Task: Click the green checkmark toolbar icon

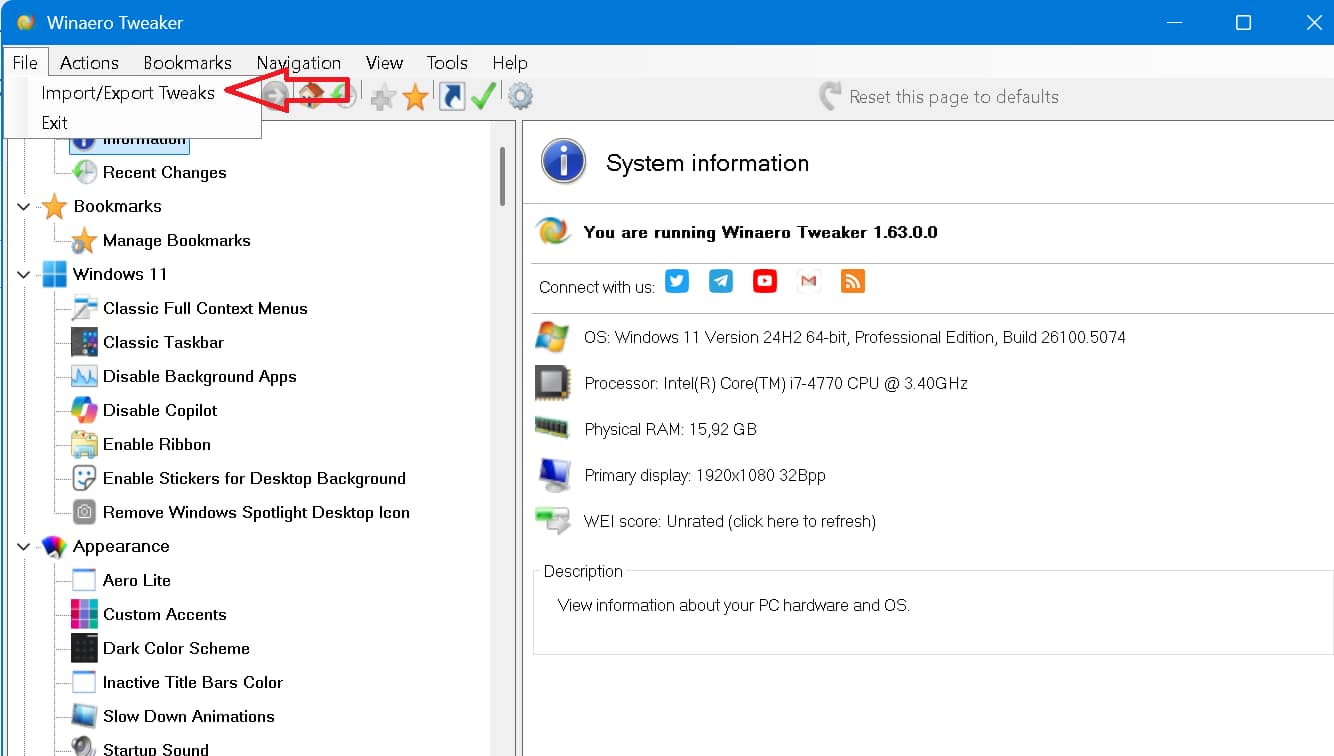Action: pyautogui.click(x=484, y=97)
